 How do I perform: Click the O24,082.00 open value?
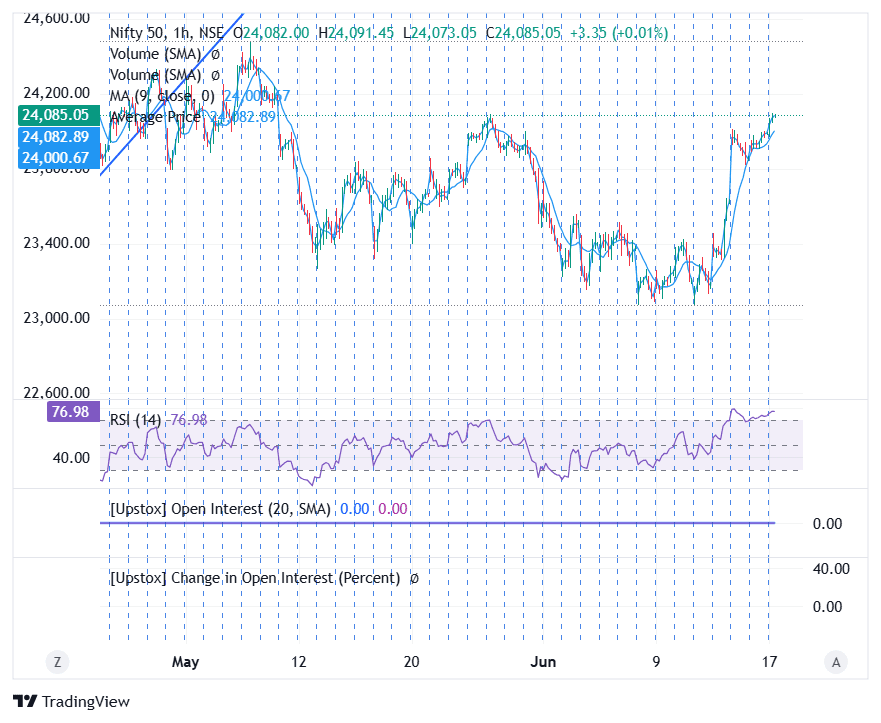(271, 33)
